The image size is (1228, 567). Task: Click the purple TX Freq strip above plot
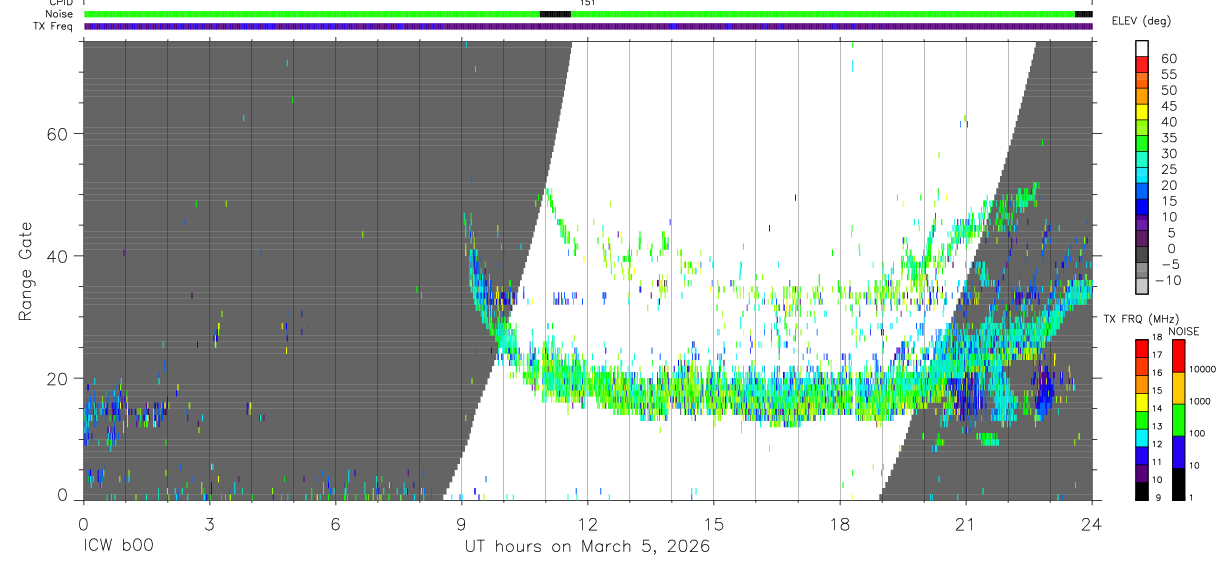point(588,26)
